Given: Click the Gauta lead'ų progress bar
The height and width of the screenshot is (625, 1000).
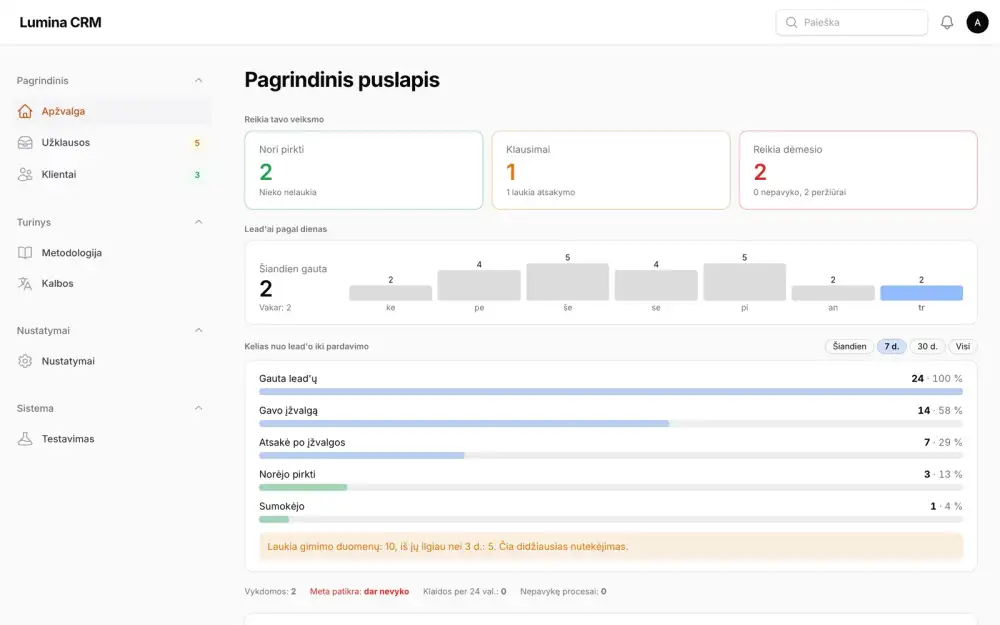Looking at the screenshot, I should coord(611,392).
